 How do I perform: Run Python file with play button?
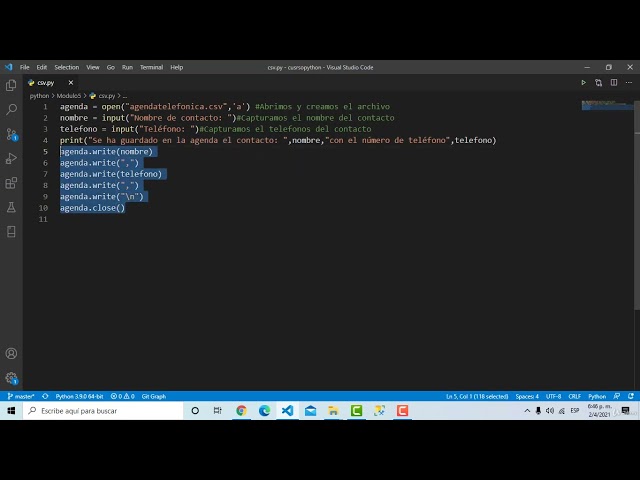point(583,82)
